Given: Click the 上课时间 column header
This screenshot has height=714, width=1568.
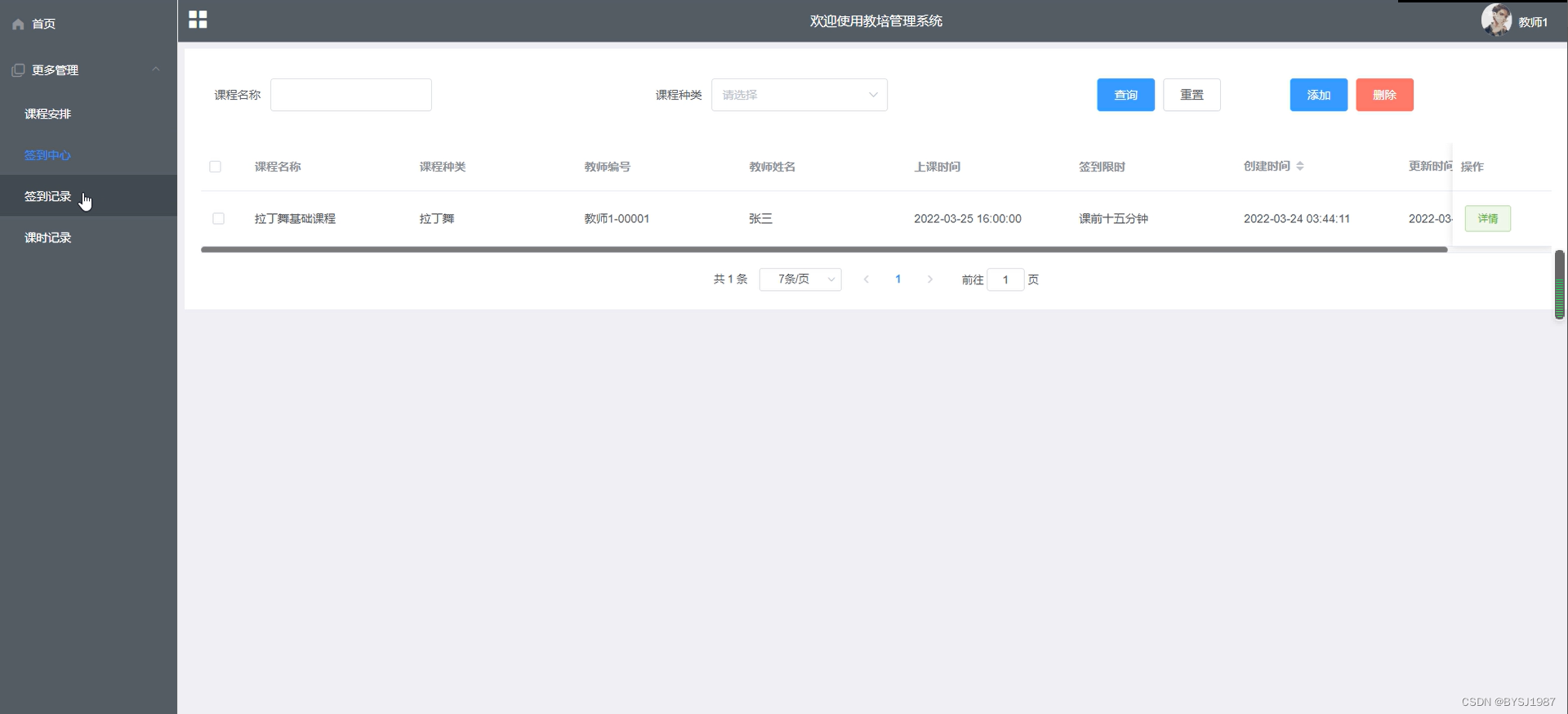Looking at the screenshot, I should 938,167.
